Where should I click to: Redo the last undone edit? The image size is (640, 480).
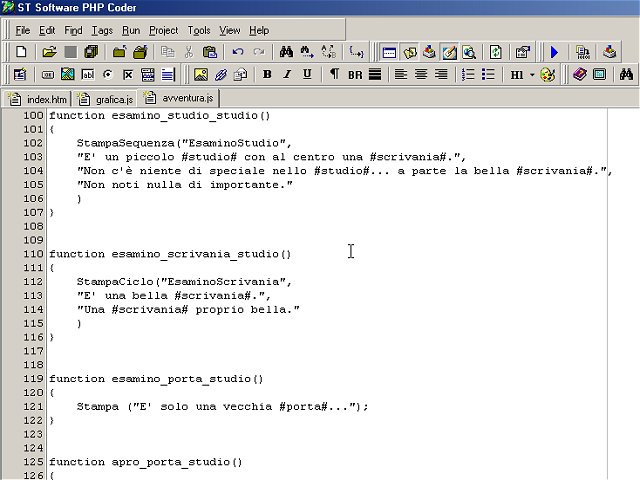259,52
